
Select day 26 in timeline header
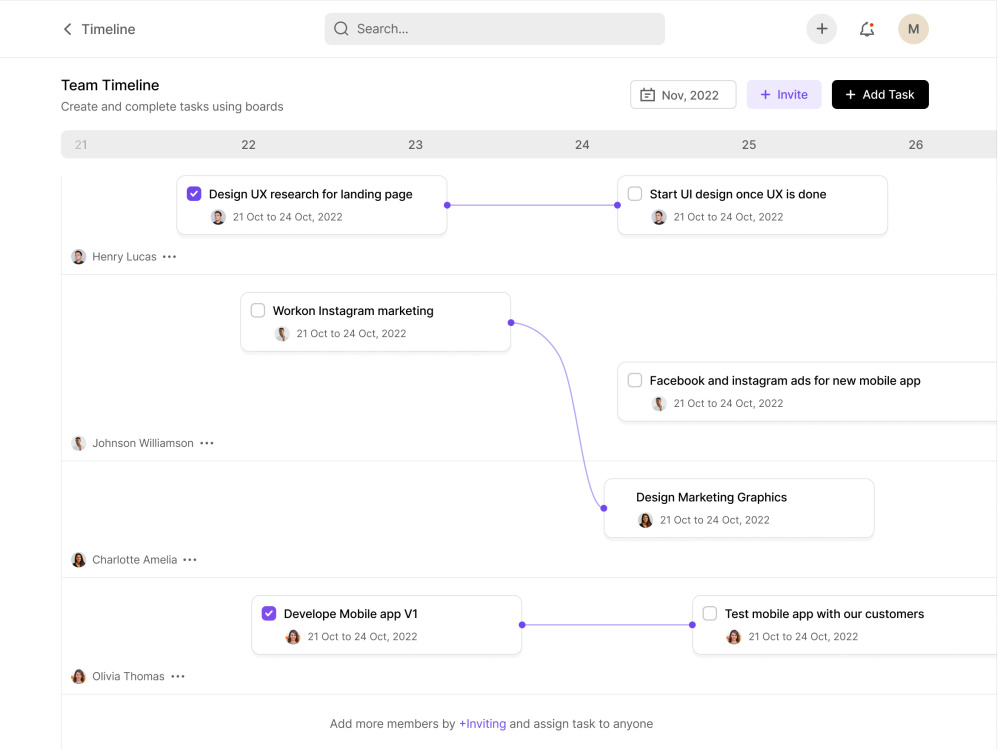(x=915, y=145)
